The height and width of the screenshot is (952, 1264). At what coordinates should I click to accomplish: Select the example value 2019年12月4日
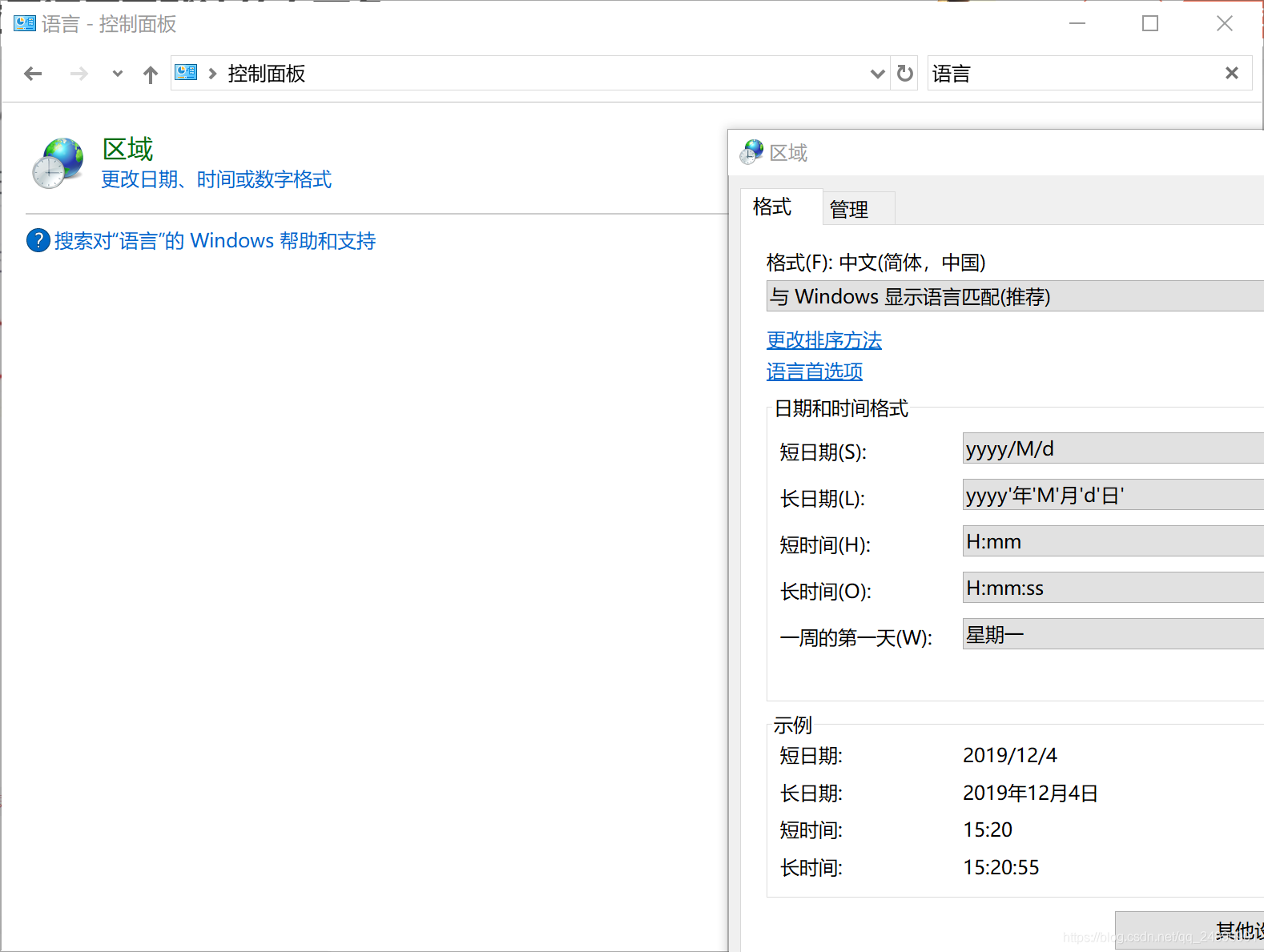click(x=1030, y=793)
